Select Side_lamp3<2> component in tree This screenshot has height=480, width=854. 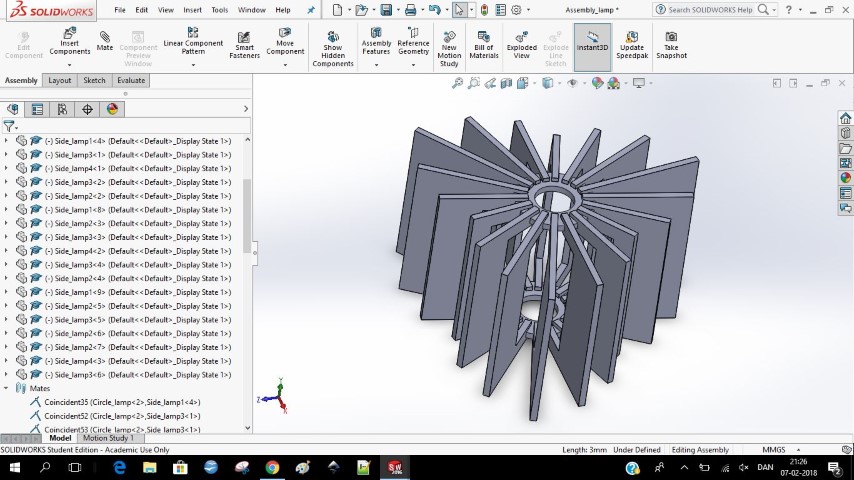coord(138,182)
